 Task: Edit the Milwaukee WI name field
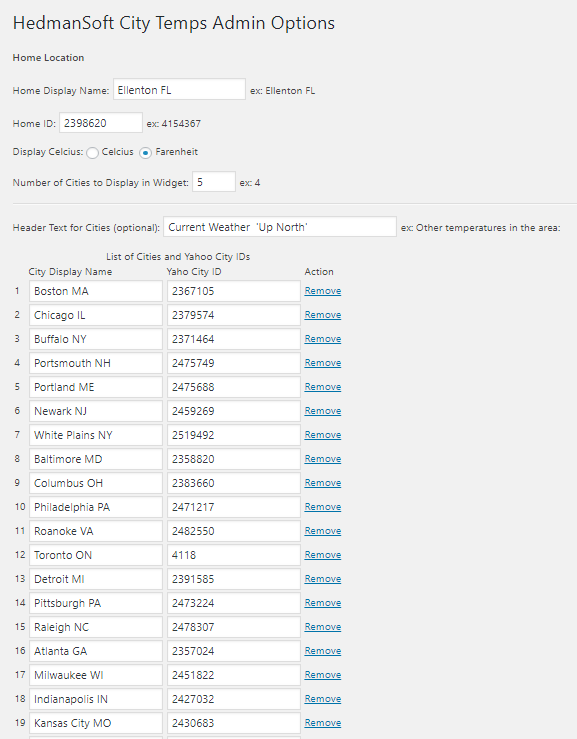pos(96,676)
